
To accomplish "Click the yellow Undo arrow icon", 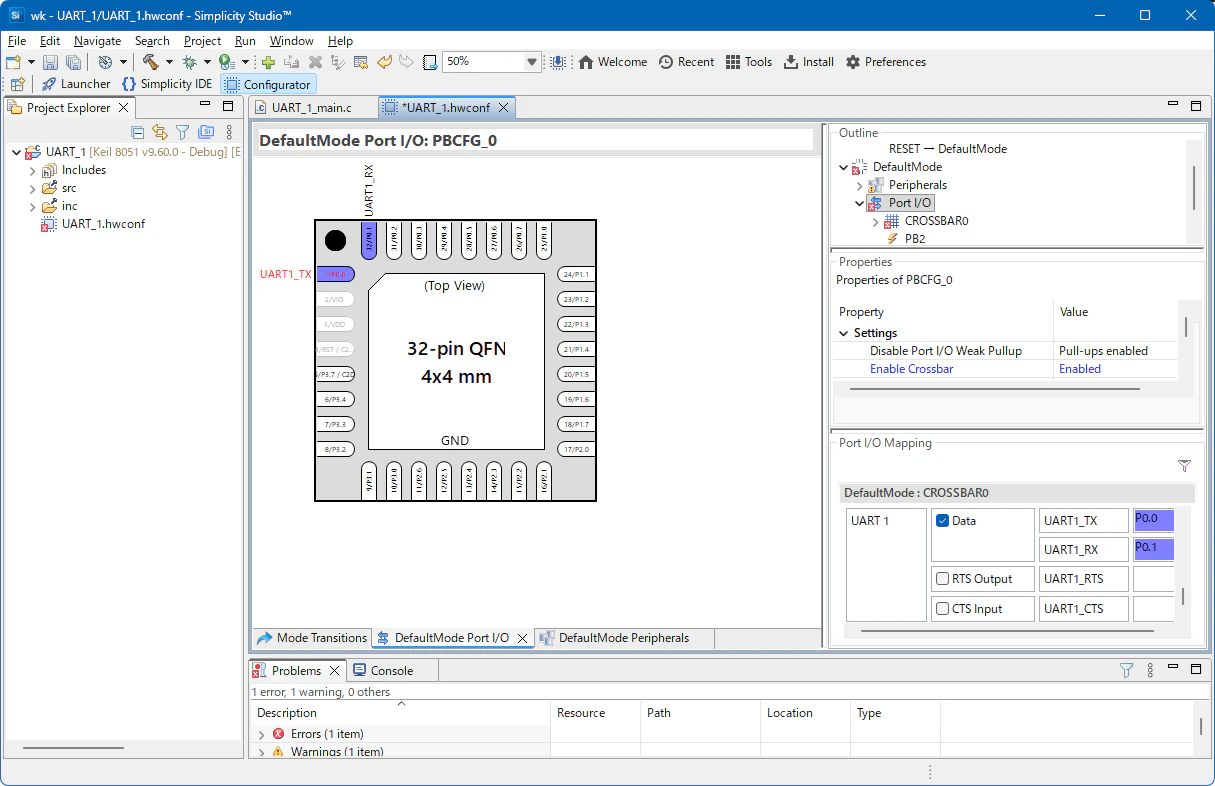I will point(384,62).
